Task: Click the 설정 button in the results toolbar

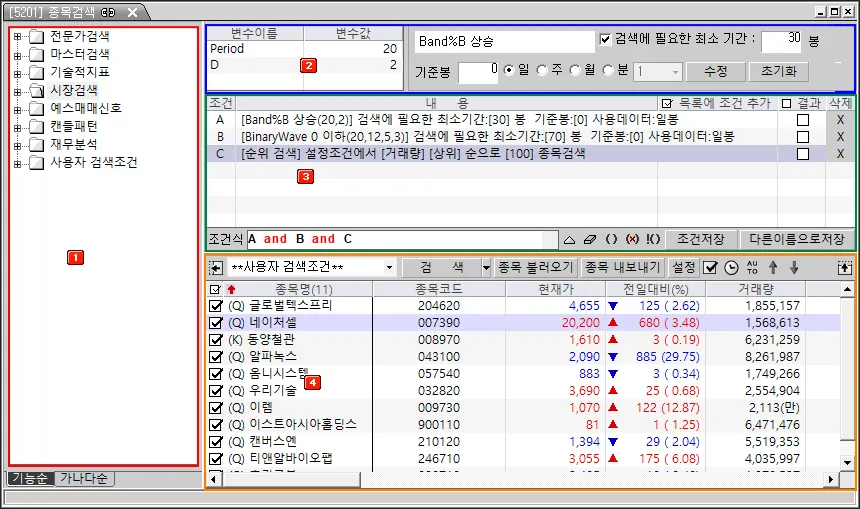Action: click(x=684, y=268)
